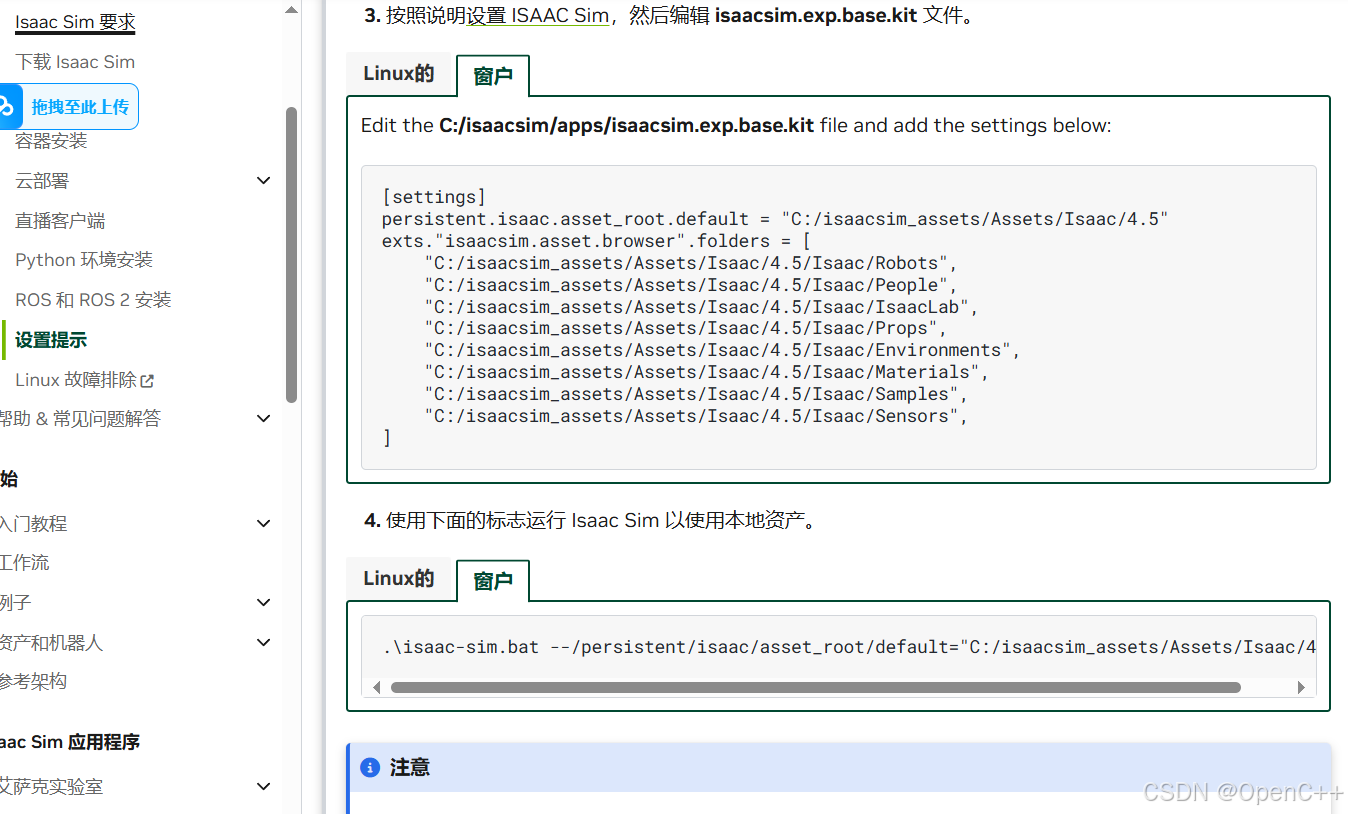1348x814 pixels.
Task: Click the sidebar scroll-up arrow
Action: coord(291,10)
